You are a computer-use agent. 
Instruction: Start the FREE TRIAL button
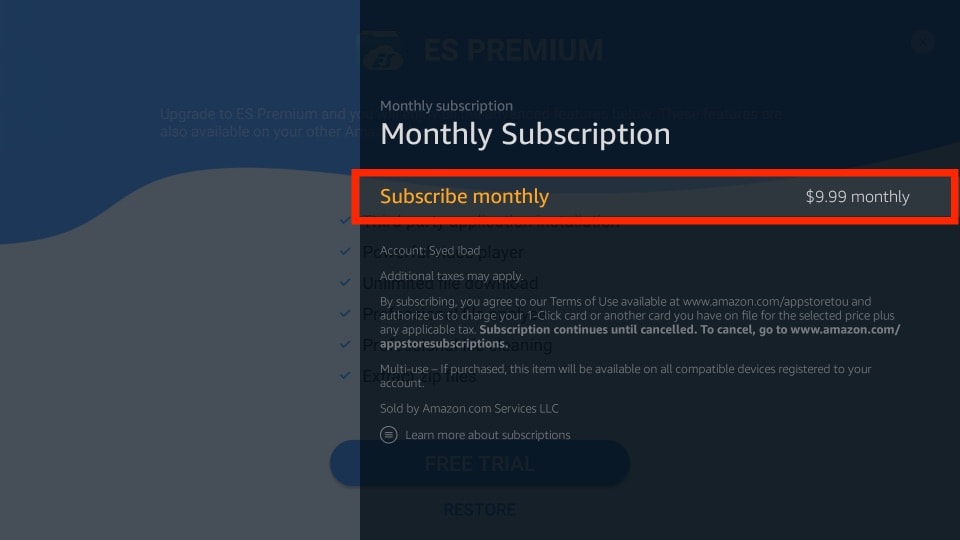click(x=479, y=463)
